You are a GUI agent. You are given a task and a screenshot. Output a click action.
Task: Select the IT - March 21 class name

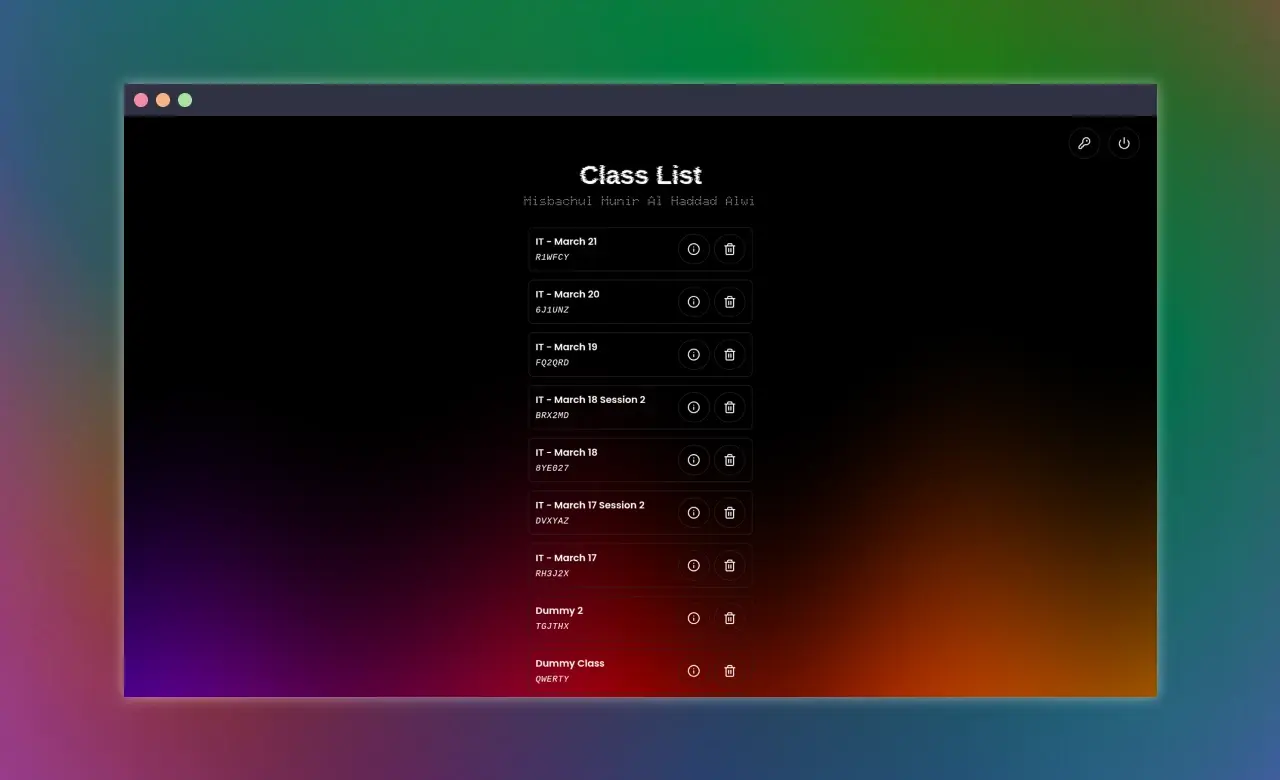click(x=566, y=241)
